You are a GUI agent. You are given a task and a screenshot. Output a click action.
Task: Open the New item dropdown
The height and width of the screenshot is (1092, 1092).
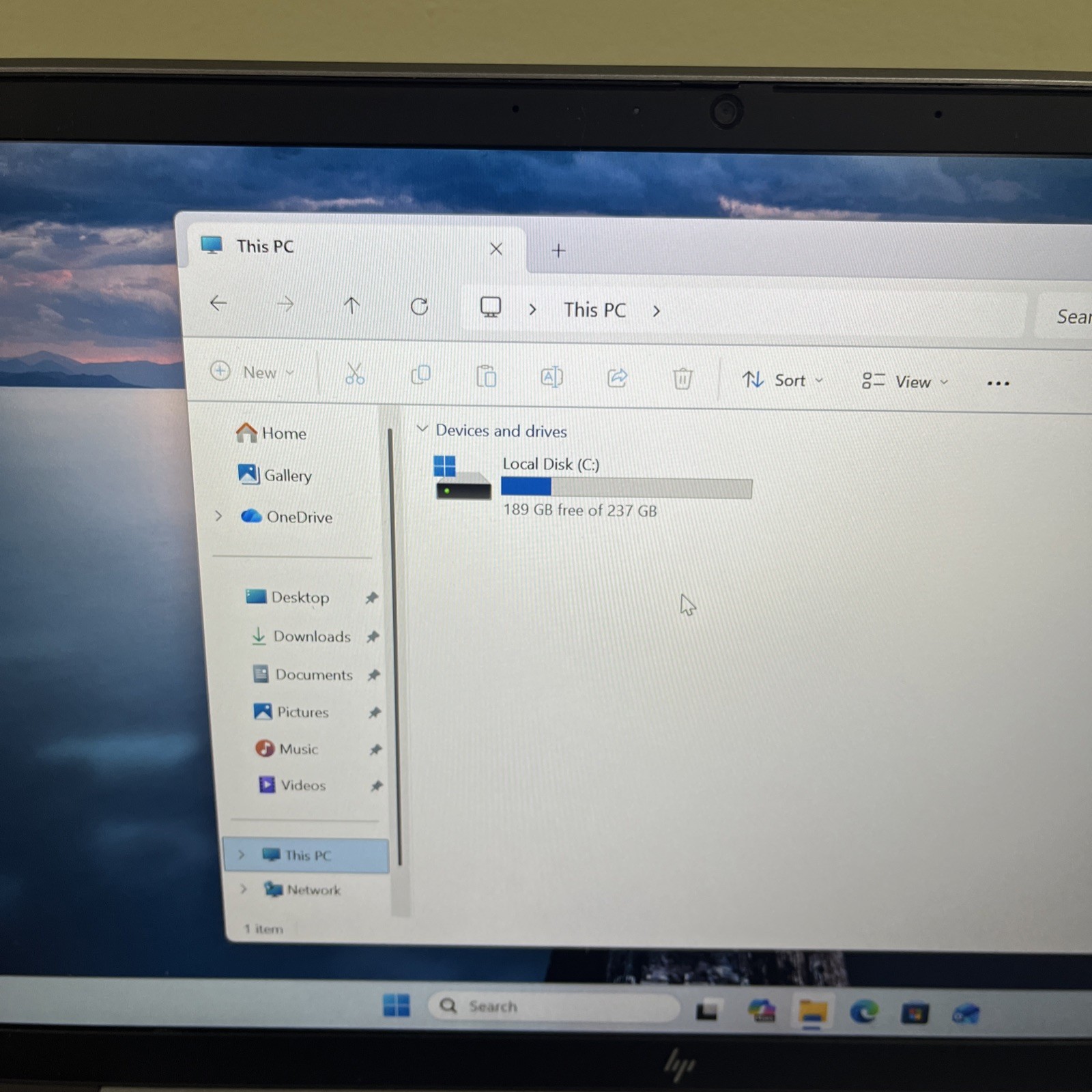[x=252, y=372]
